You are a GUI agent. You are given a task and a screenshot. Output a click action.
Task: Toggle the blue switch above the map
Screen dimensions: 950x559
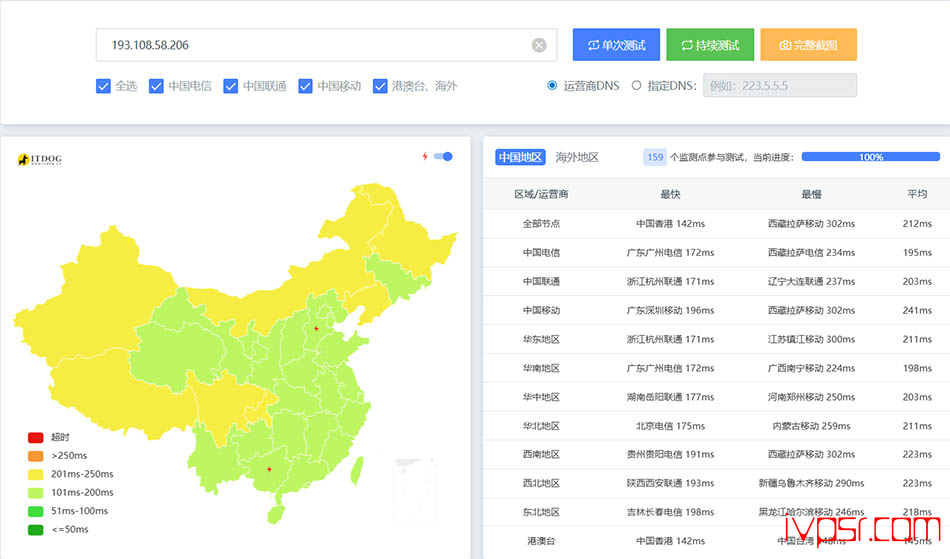tap(443, 156)
